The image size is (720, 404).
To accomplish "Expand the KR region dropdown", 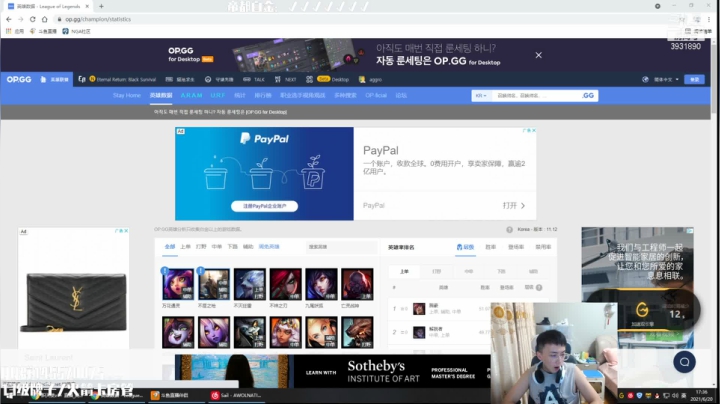I will click(481, 95).
